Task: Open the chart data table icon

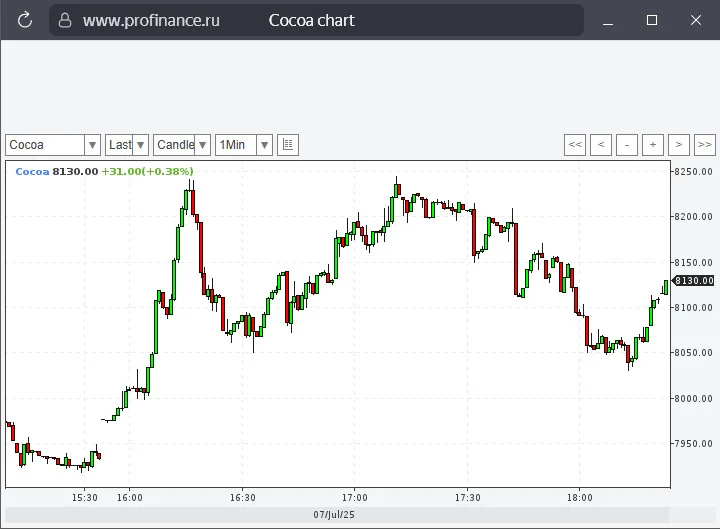Action: click(x=288, y=145)
